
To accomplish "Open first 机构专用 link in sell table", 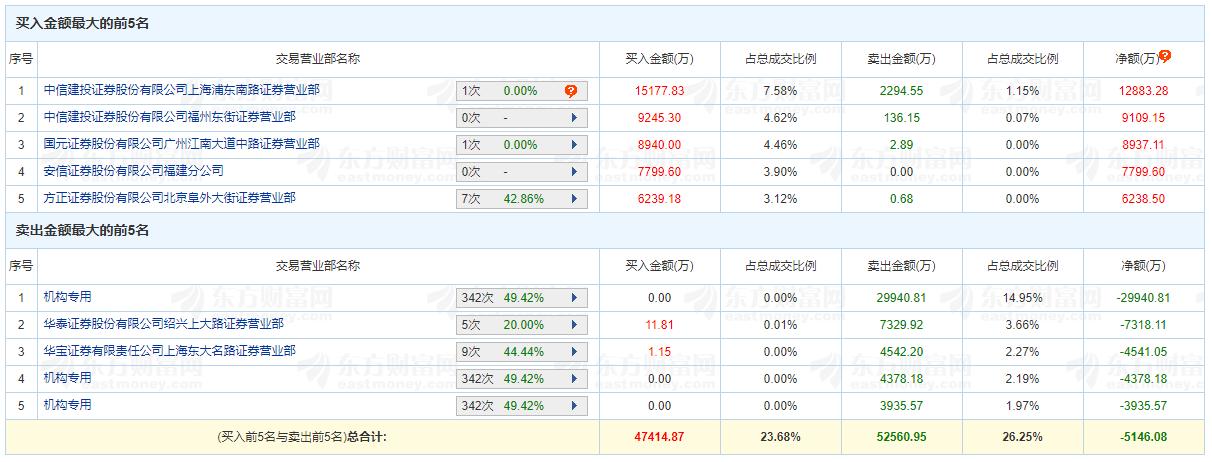I will 67,297.
